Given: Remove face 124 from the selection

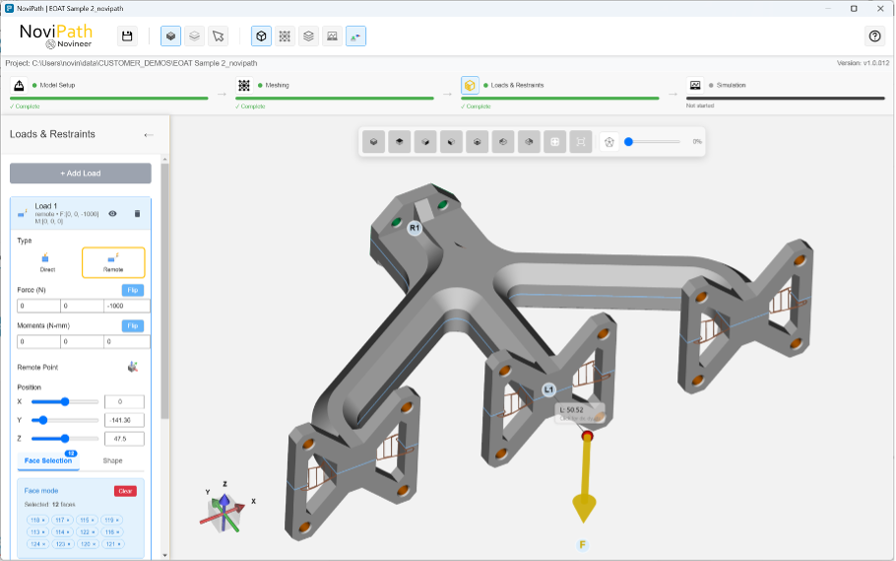Looking at the screenshot, I should point(37,544).
